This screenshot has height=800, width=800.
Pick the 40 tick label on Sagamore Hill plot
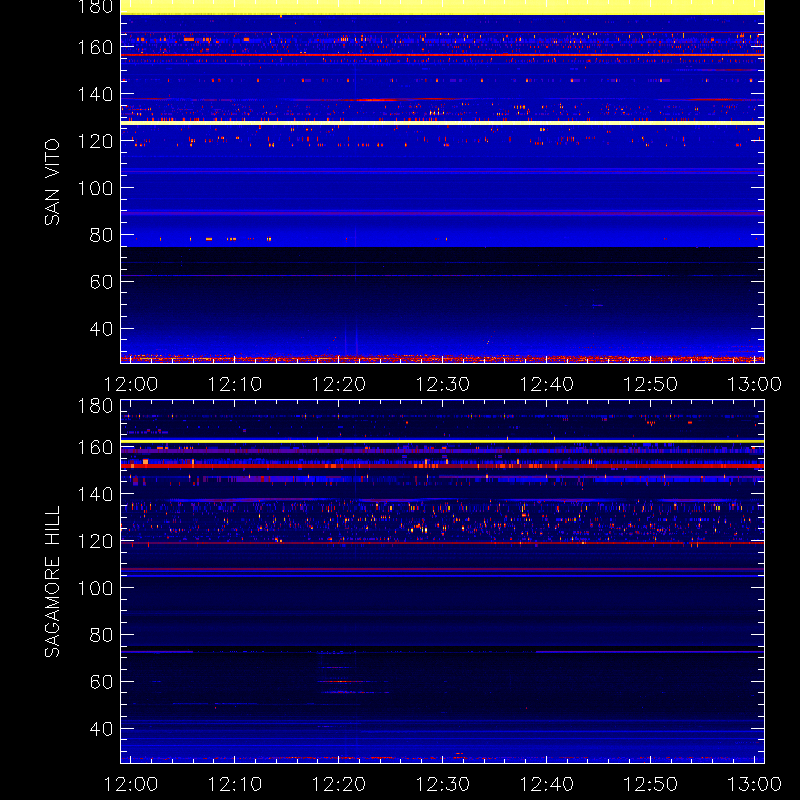coord(101,729)
